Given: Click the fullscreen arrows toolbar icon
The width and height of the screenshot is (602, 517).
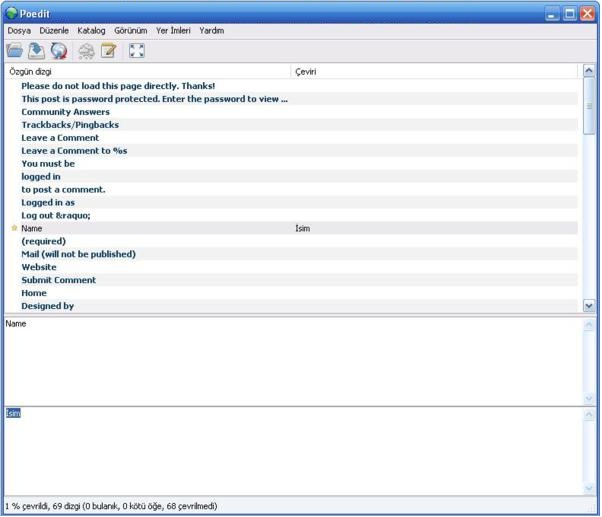Looking at the screenshot, I should pos(137,50).
